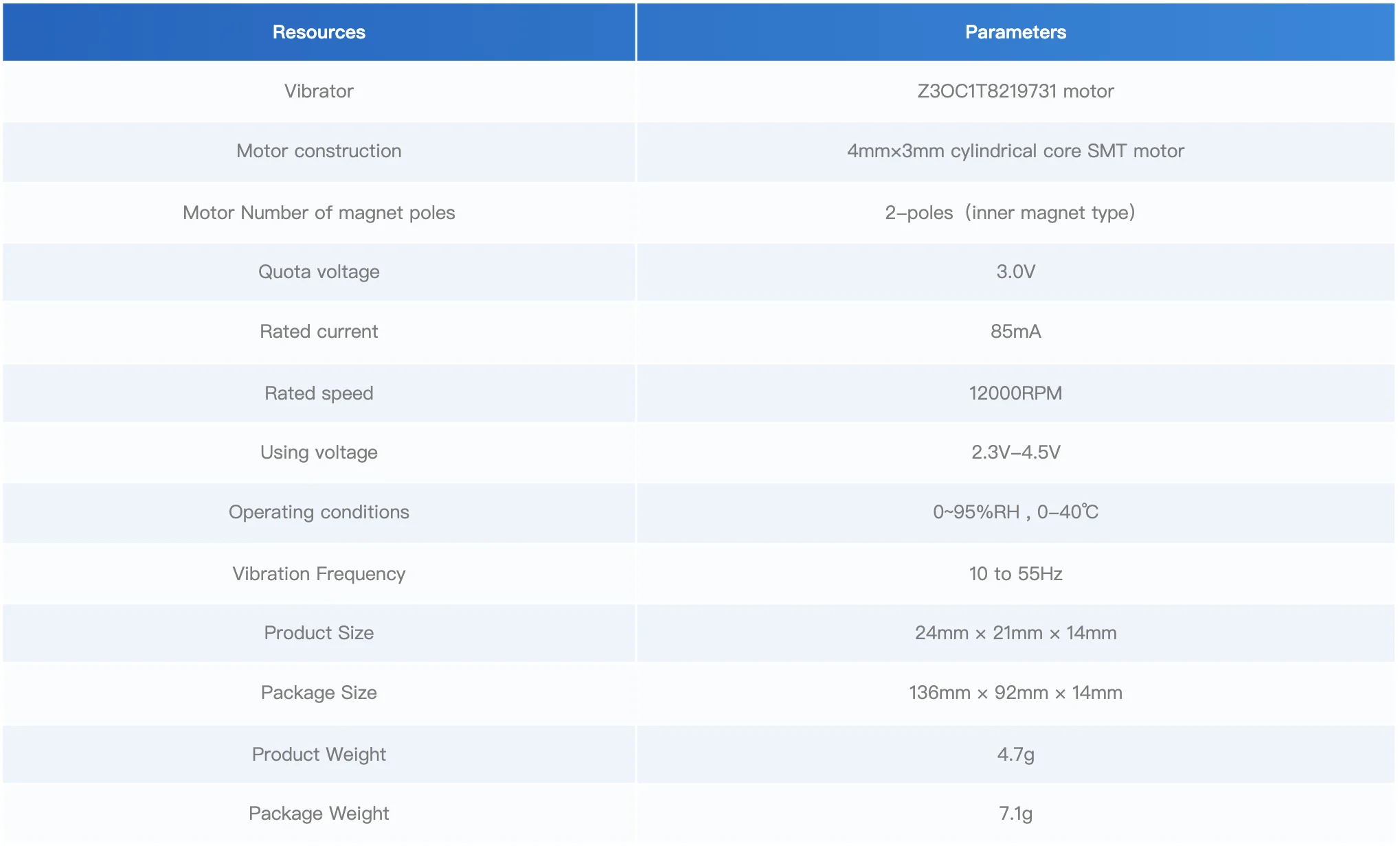Click the 85mA rated current value
This screenshot has height=850, width=1400.
point(1015,332)
